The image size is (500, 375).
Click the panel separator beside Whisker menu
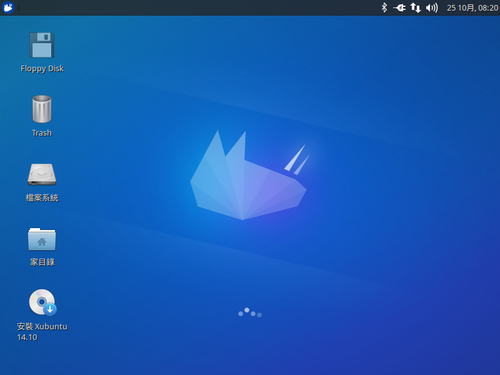pyautogui.click(x=19, y=8)
